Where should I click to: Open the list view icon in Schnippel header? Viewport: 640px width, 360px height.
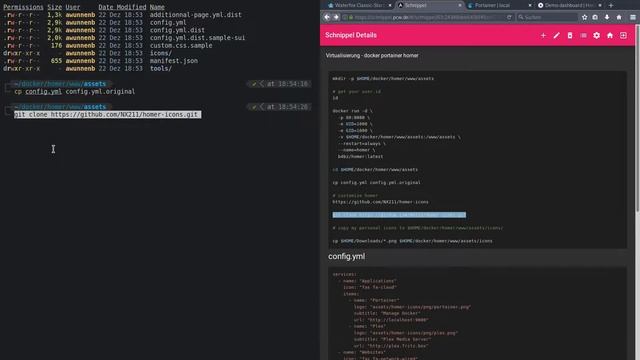[583, 36]
